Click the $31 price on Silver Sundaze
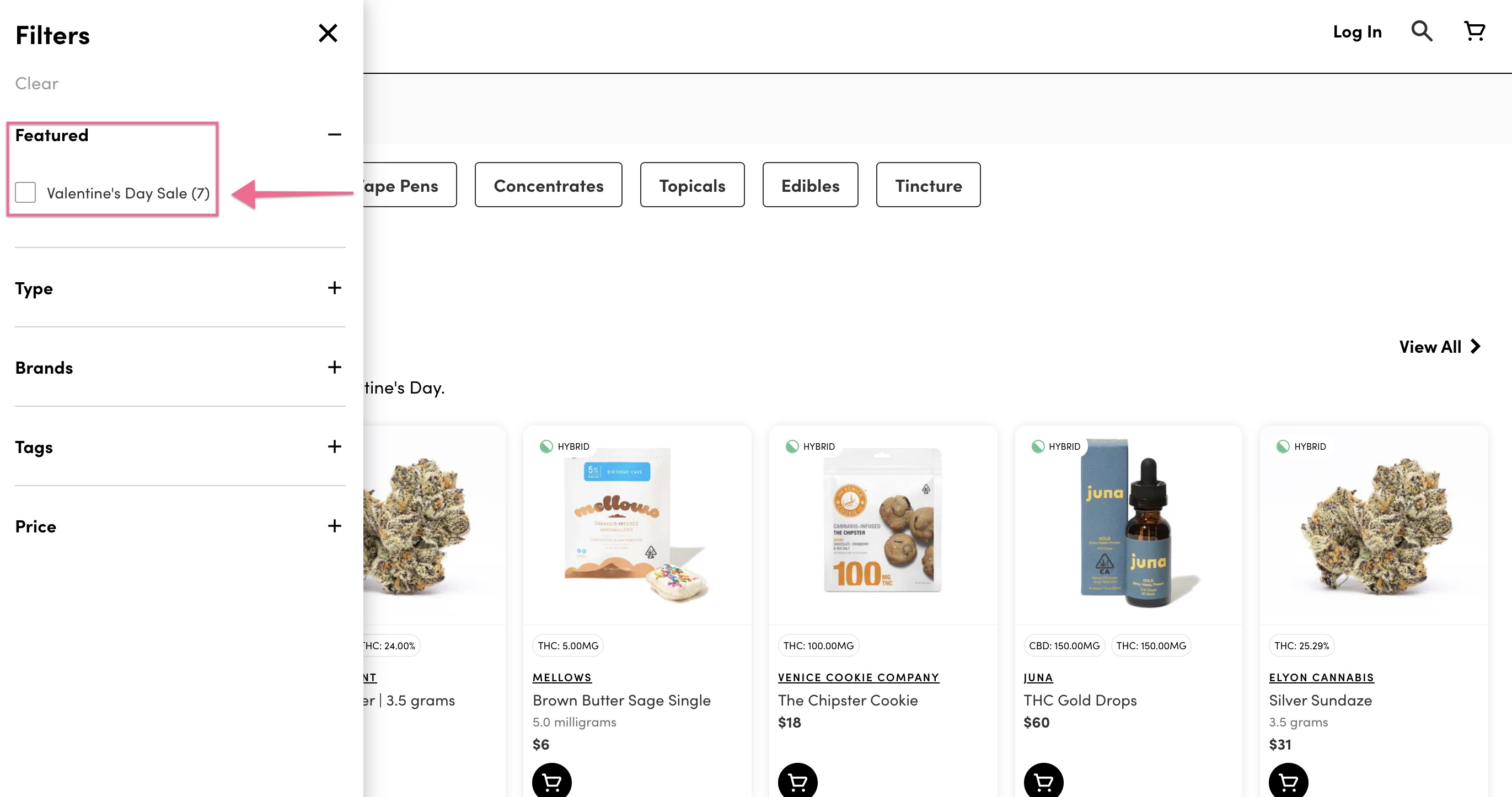 click(1279, 744)
